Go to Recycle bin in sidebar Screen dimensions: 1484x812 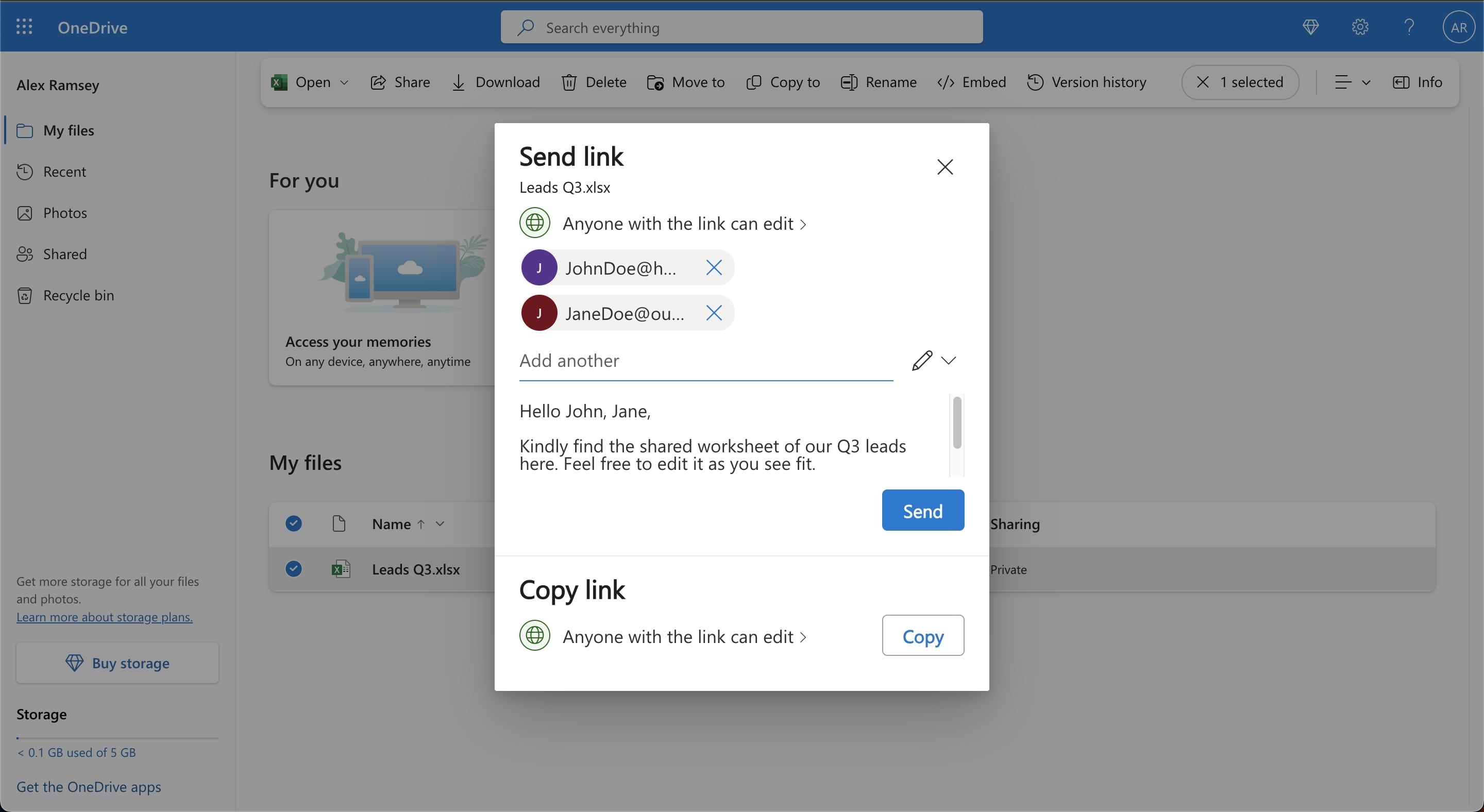(x=78, y=295)
